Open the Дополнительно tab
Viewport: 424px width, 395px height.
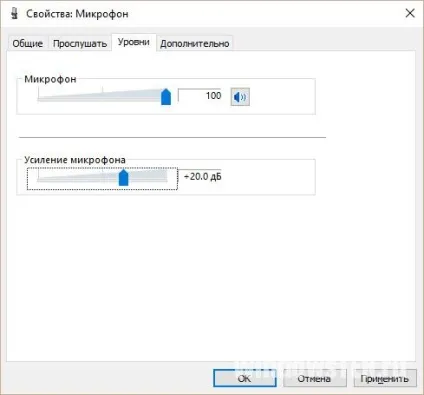tap(195, 44)
